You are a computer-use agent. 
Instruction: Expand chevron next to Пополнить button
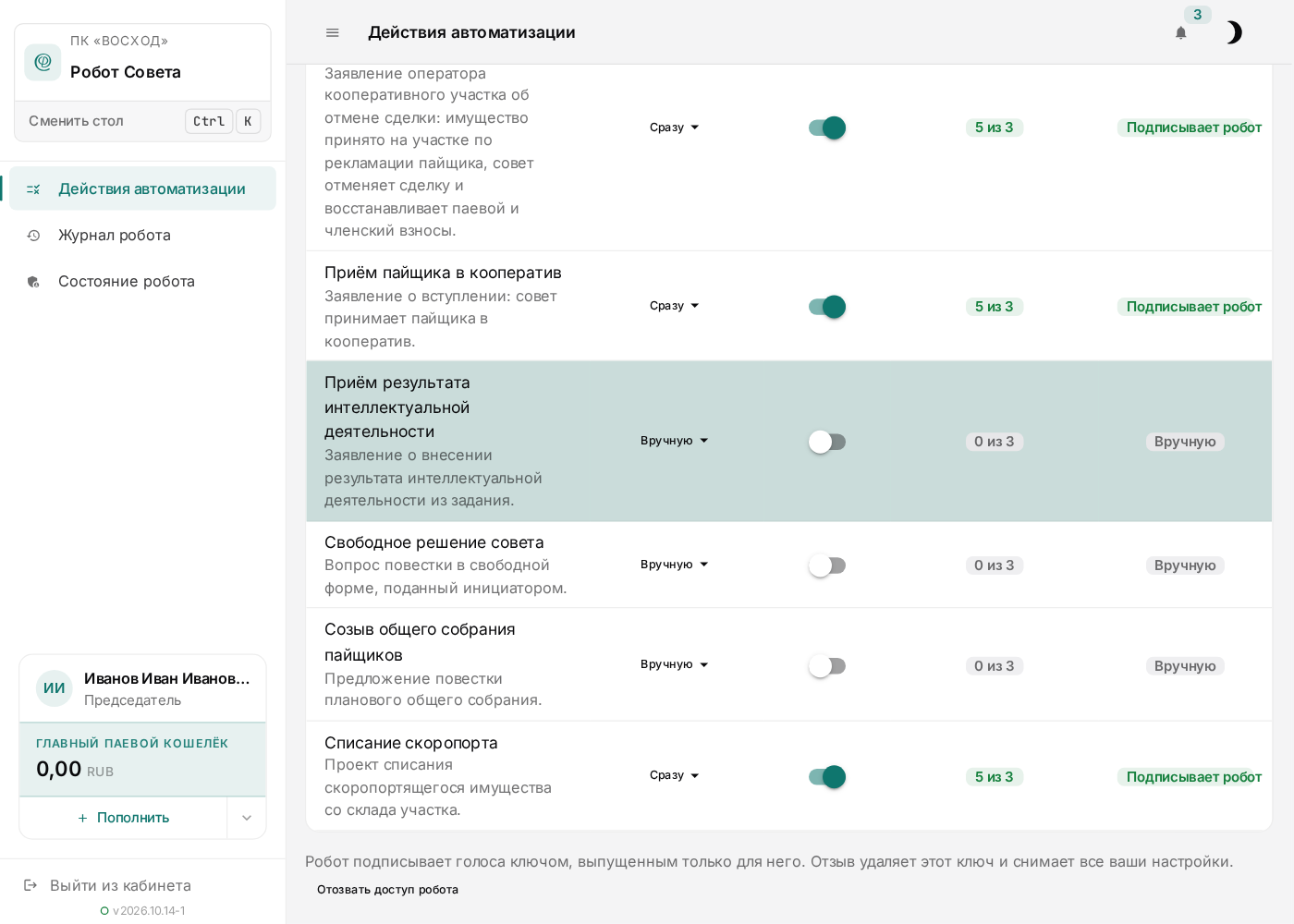click(247, 818)
